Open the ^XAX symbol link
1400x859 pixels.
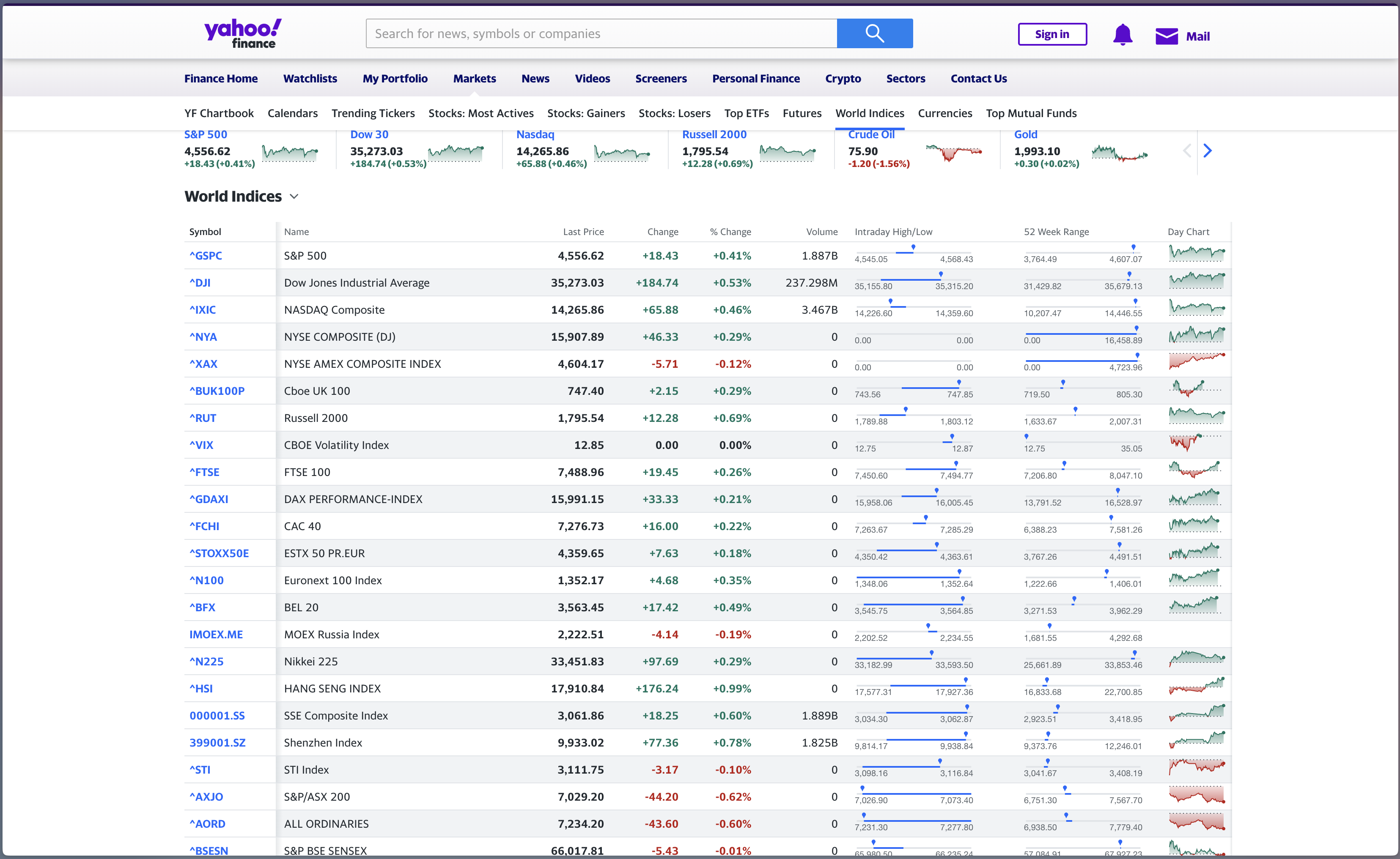point(203,364)
